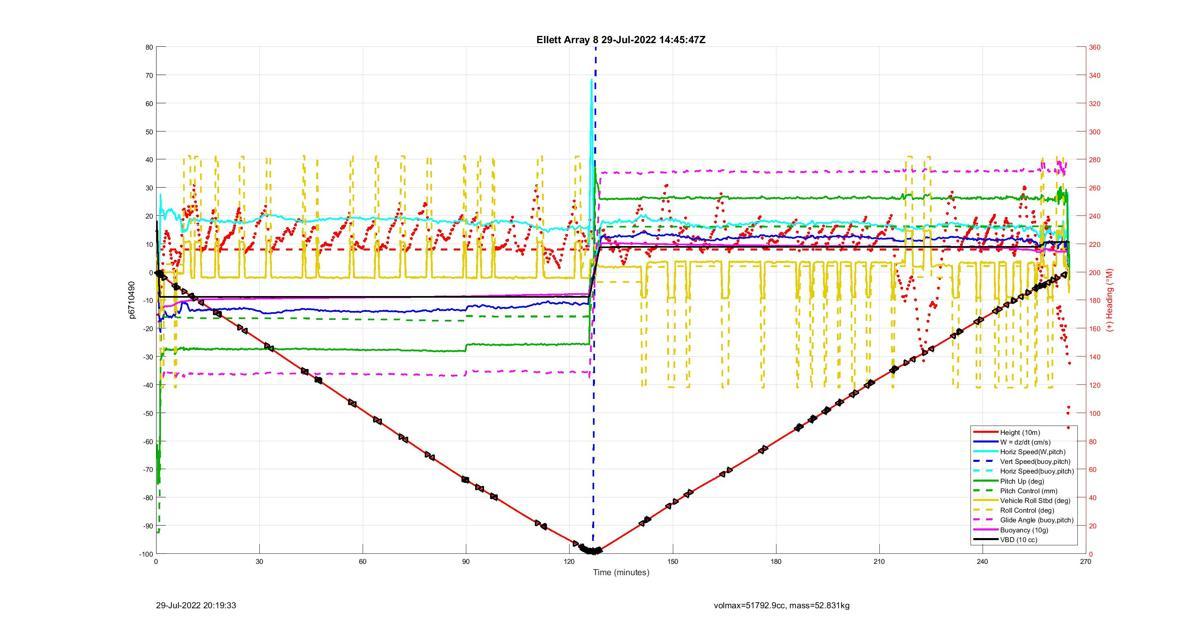Click the magenta Buoyancy legend line sample

click(984, 529)
